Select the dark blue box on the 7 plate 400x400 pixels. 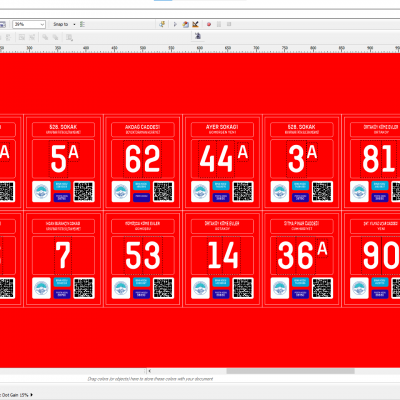(62, 294)
